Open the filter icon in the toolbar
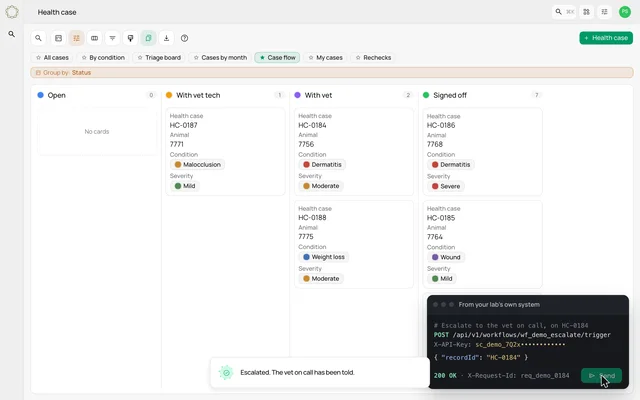 [x=112, y=38]
